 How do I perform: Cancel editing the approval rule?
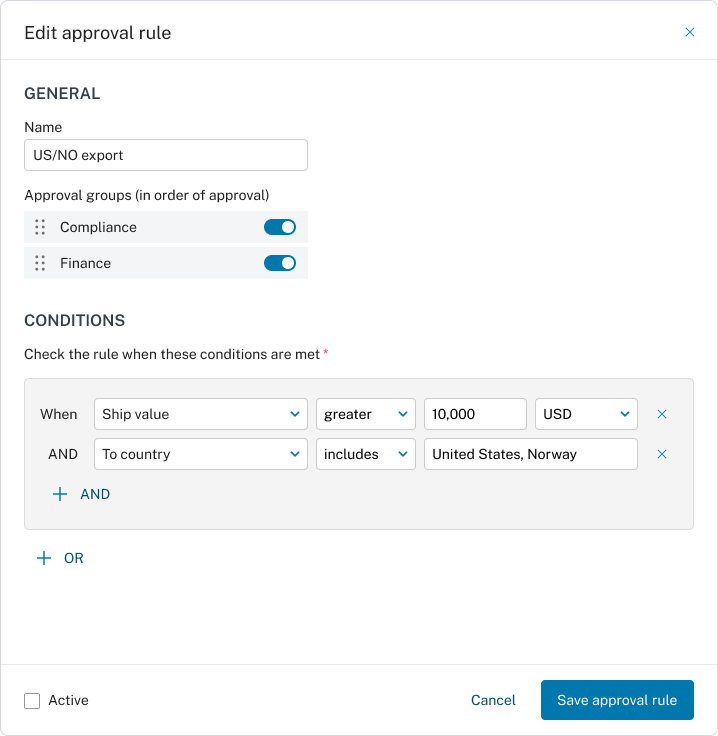(x=493, y=700)
